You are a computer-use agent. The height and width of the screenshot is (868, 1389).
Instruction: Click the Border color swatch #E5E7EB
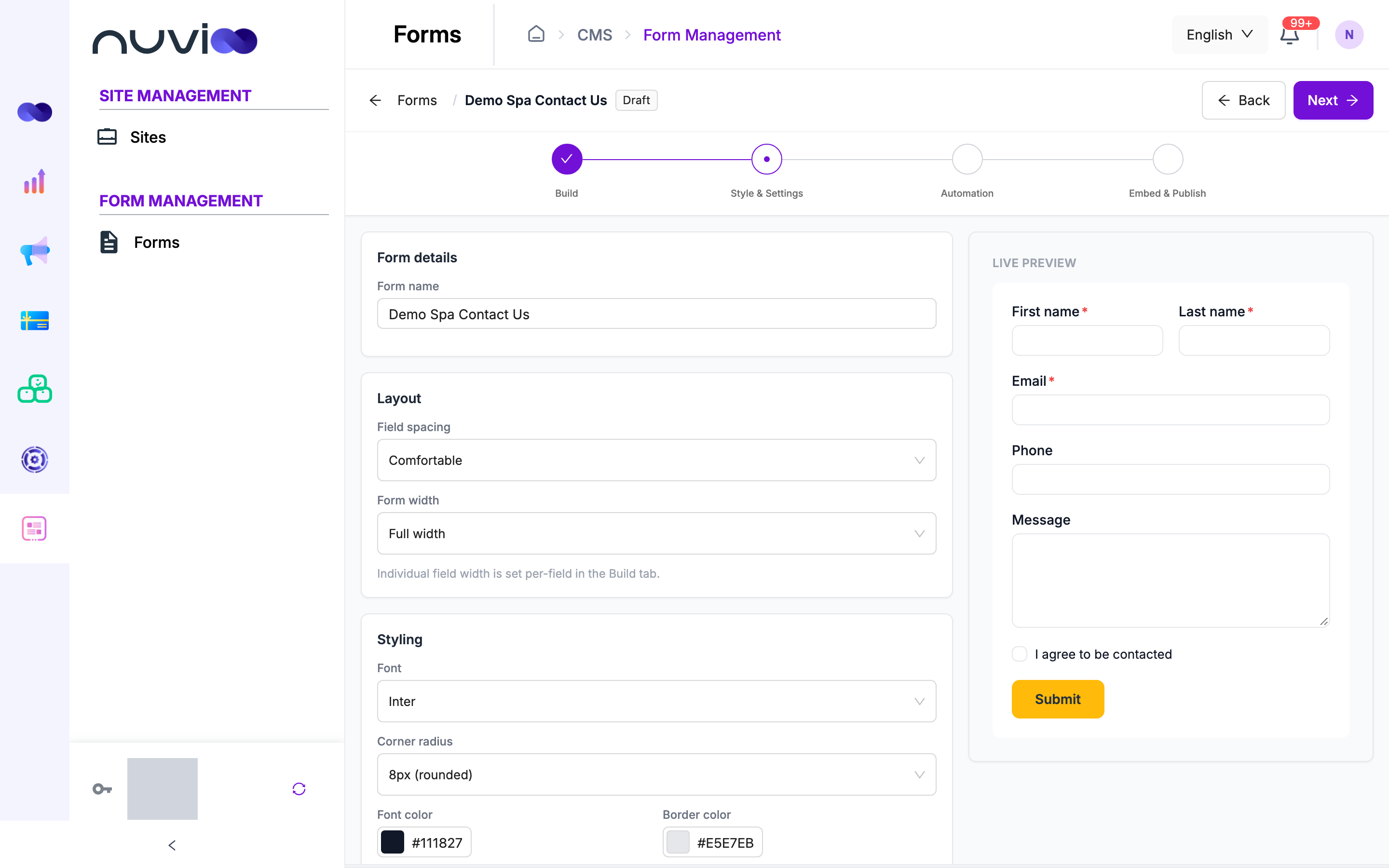pos(678,842)
